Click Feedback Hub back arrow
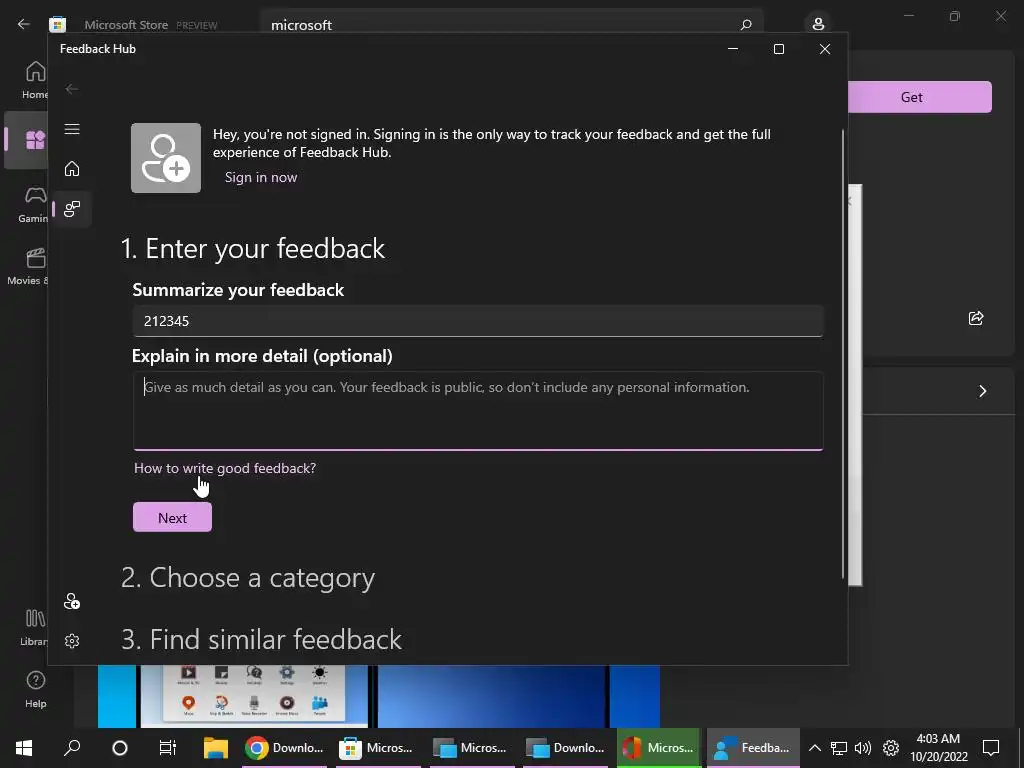 point(72,89)
